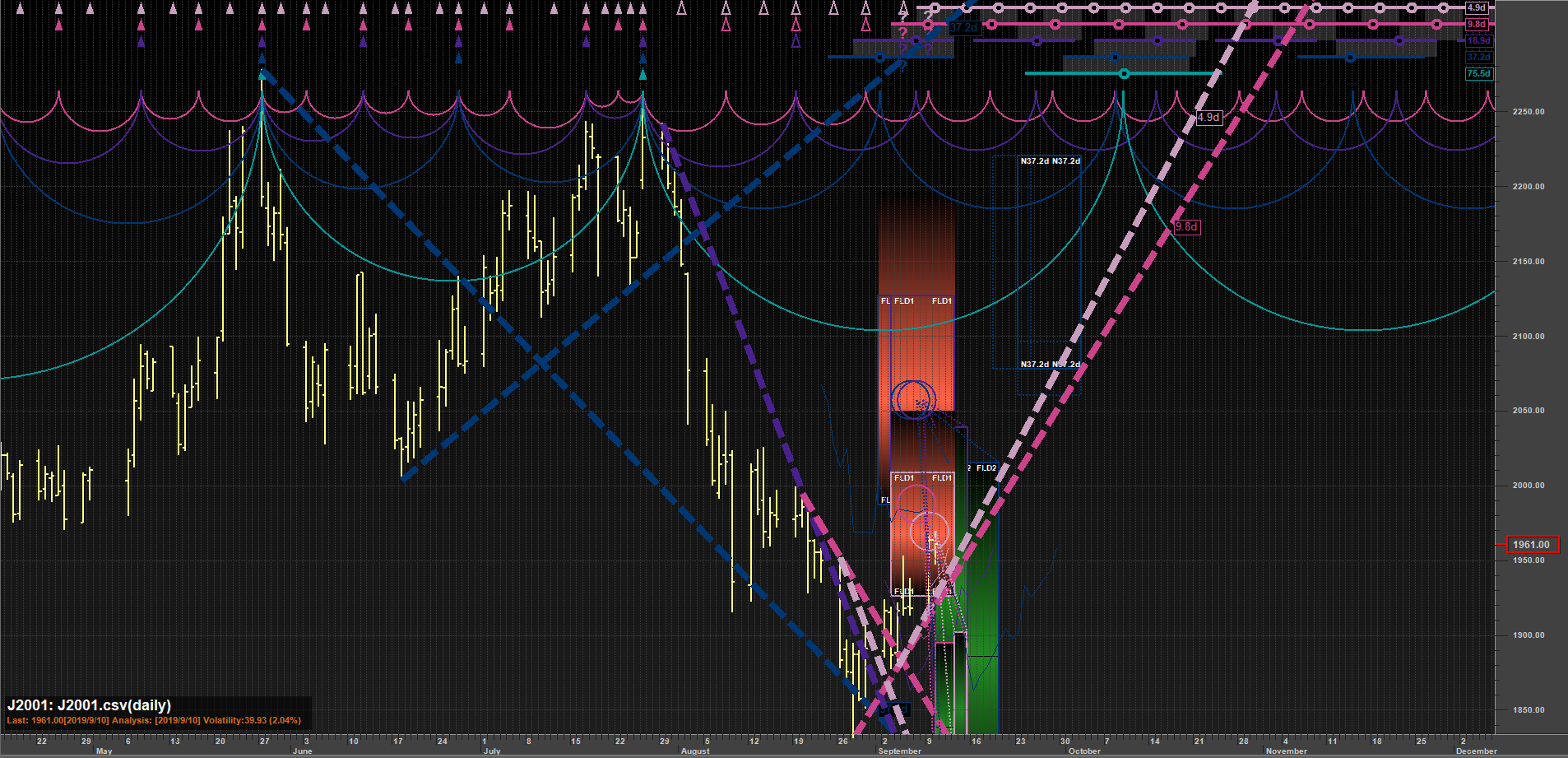
Task: Select the 9.8d cycle legend label
Action: click(1477, 24)
